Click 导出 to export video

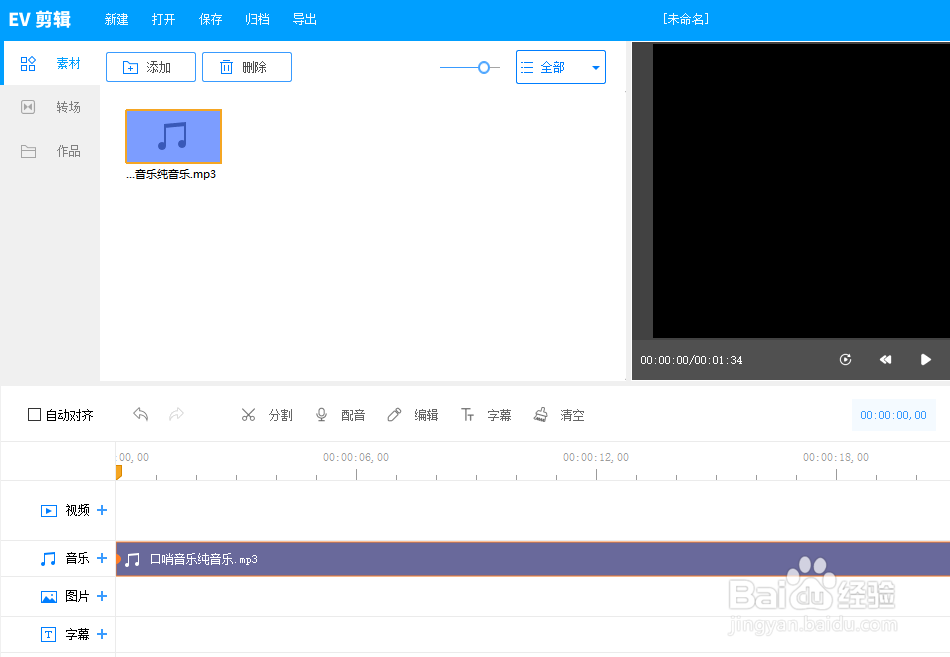(305, 19)
